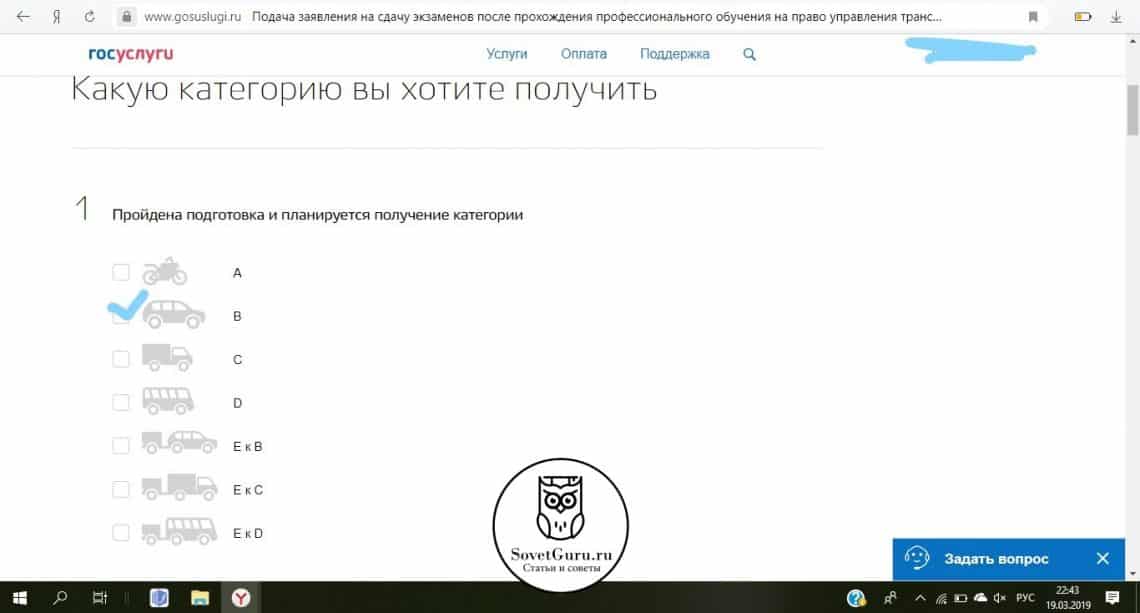Close the 'Задать вопрос' chat widget
This screenshot has height=613, width=1140.
[x=1102, y=558]
